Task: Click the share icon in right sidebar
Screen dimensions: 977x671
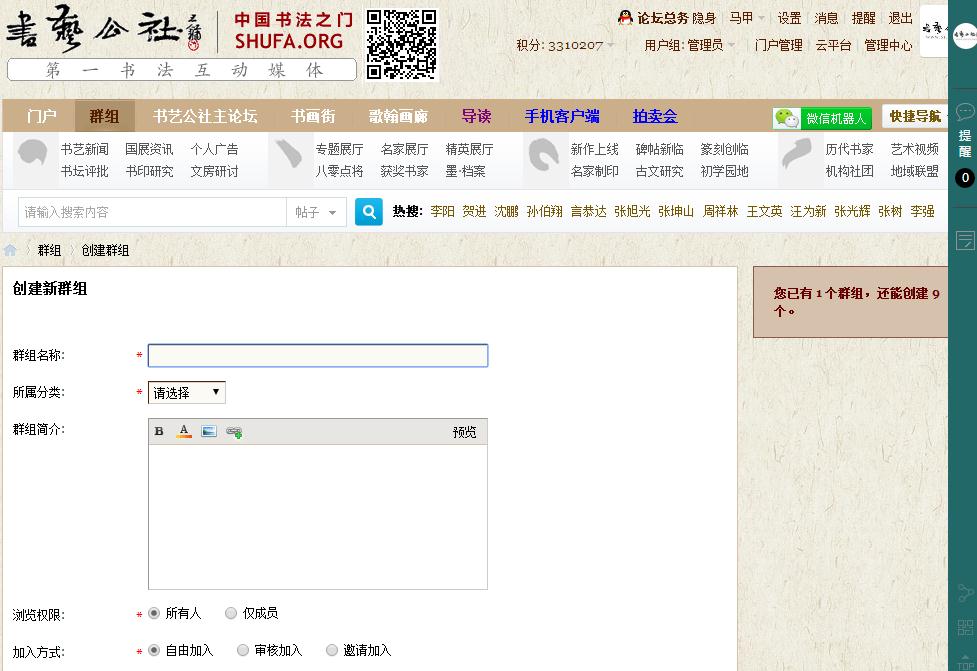Action: coord(965,593)
